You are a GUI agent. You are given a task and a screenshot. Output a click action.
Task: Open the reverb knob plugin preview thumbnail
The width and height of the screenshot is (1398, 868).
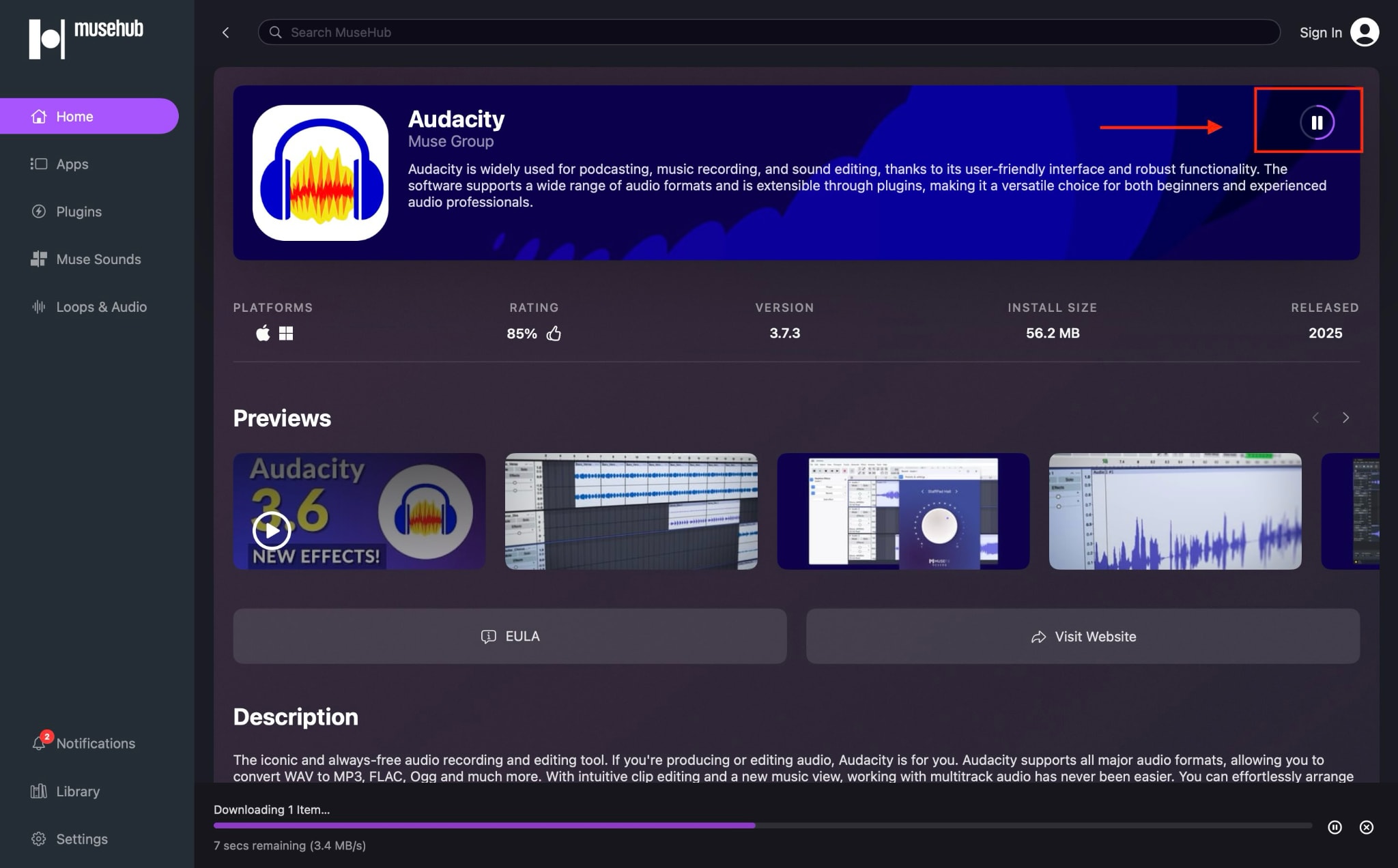[x=903, y=511]
